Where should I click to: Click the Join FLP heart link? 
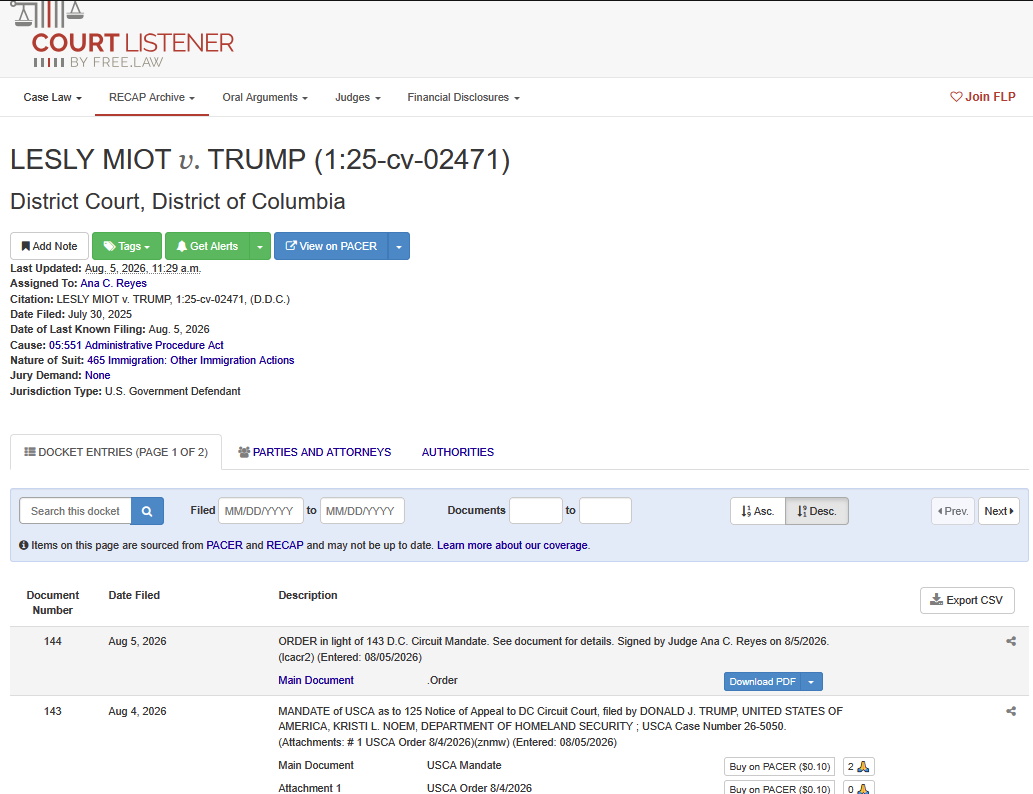tap(982, 97)
